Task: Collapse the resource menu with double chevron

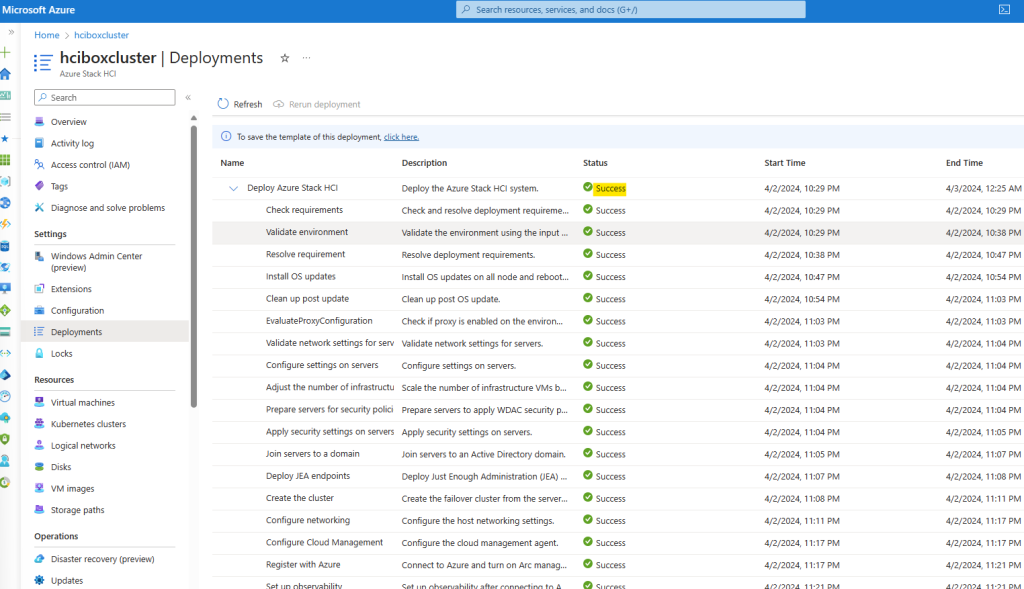Action: (188, 97)
